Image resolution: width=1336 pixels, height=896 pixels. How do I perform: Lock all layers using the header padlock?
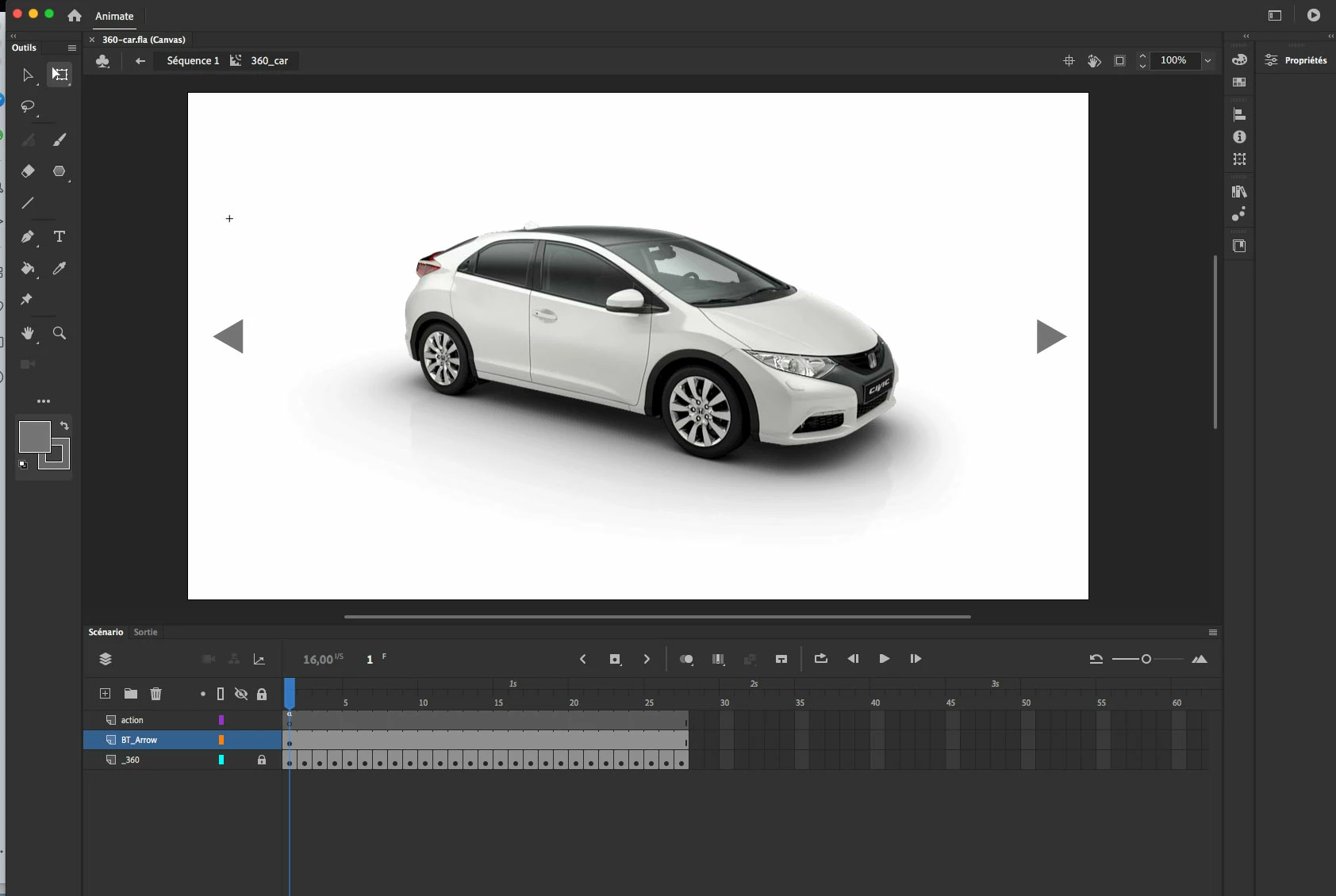[262, 694]
